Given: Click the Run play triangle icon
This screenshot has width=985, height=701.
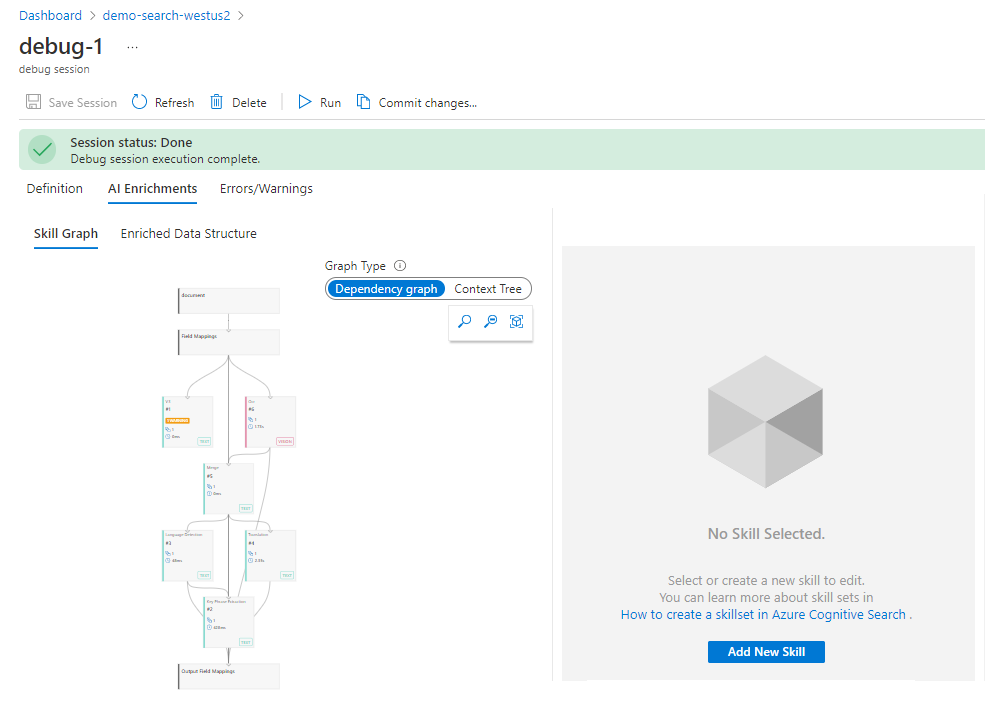Looking at the screenshot, I should (305, 102).
